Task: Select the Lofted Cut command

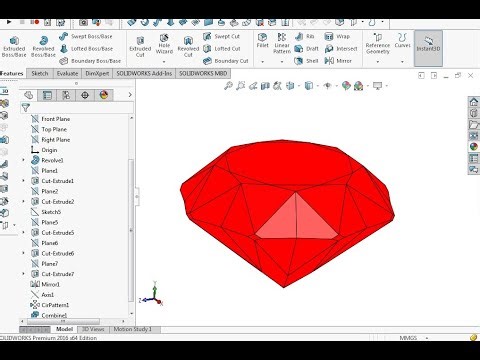Action: [x=222, y=49]
